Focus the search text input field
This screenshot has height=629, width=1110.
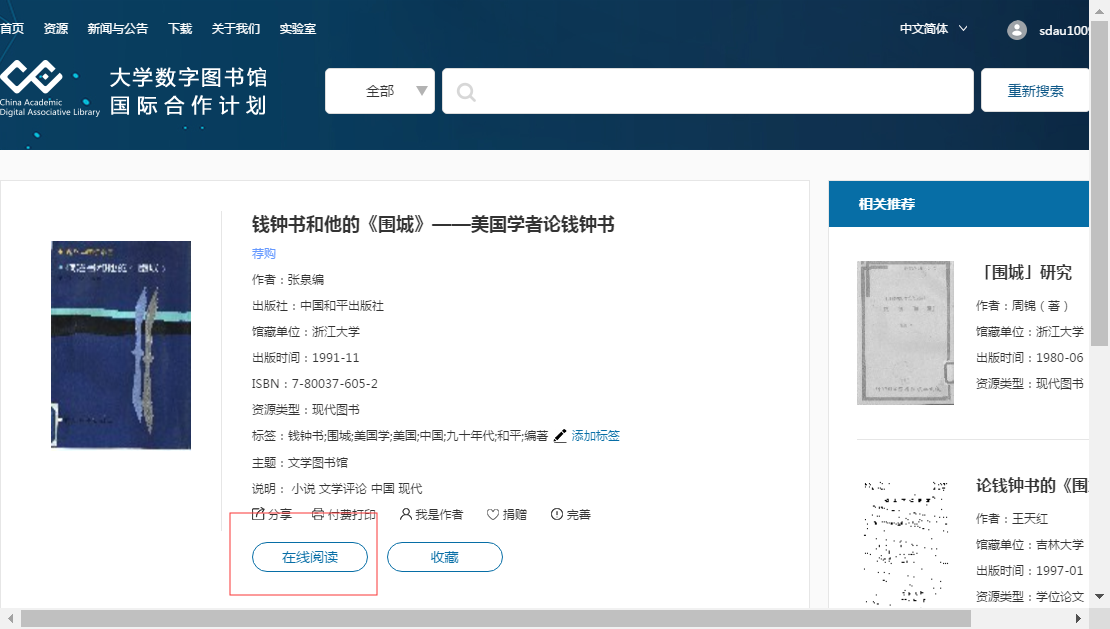[x=720, y=91]
